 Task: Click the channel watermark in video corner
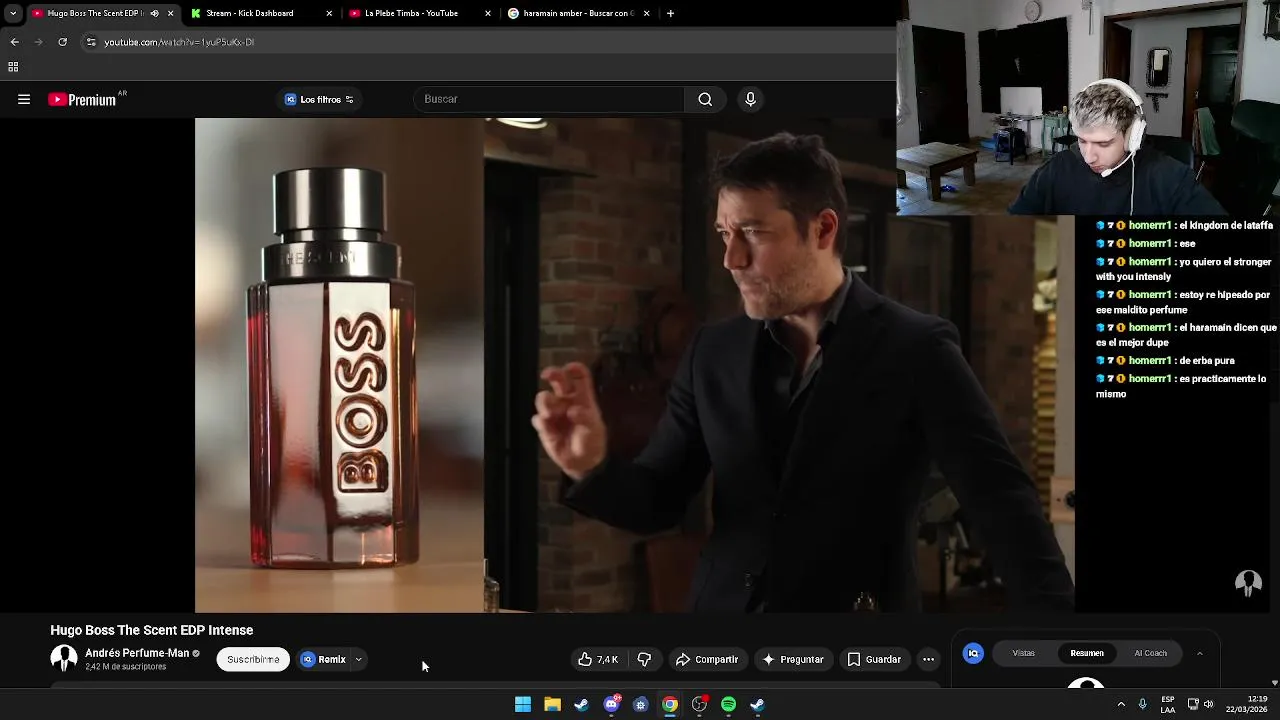[x=1248, y=582]
